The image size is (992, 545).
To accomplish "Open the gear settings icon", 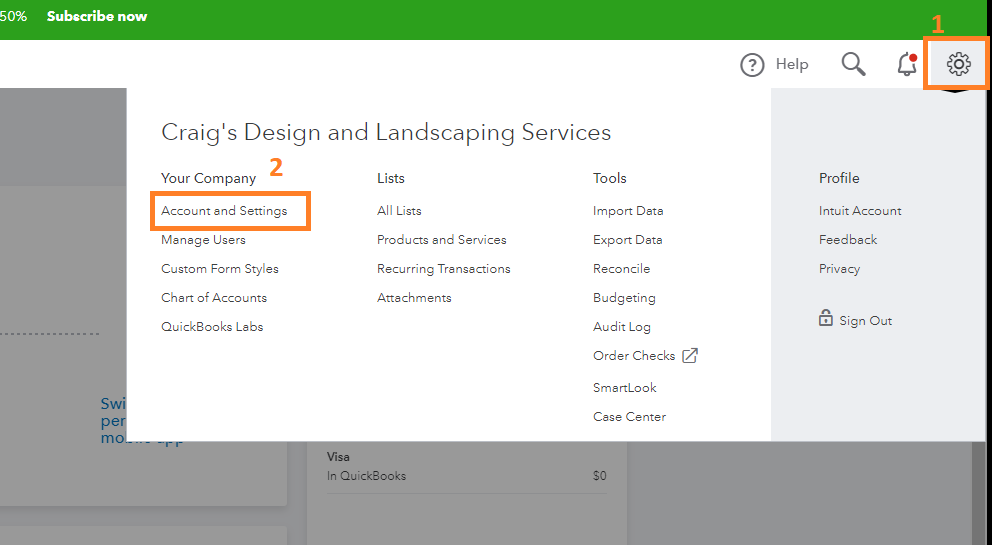I will [958, 64].
